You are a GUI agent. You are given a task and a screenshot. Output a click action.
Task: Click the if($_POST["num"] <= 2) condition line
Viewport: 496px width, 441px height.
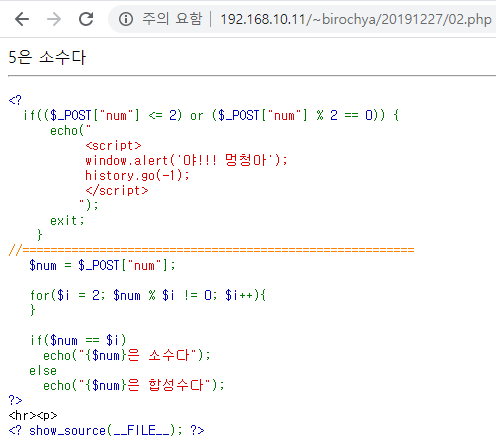[211, 115]
